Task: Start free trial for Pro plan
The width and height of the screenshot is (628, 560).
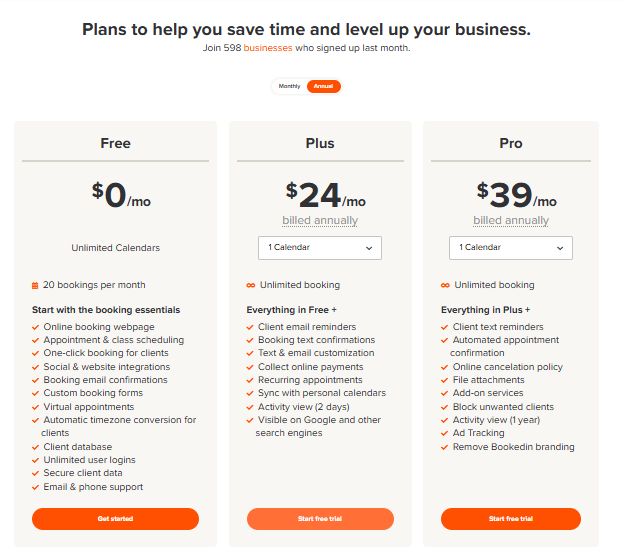Action: click(511, 519)
